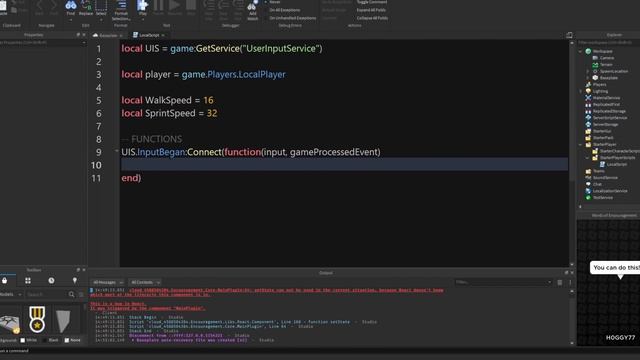Select ReplicatedFirst in Explorer
Viewport: 640px width, 360px height.
tap(603, 104)
